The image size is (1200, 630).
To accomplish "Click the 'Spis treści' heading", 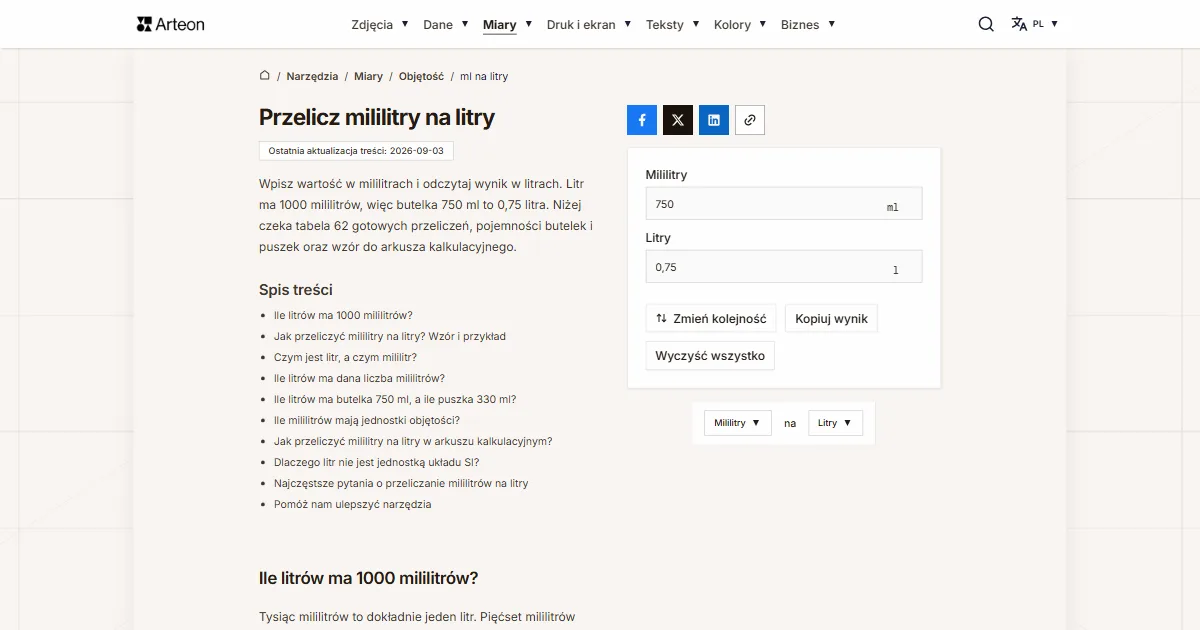I will coord(296,290).
